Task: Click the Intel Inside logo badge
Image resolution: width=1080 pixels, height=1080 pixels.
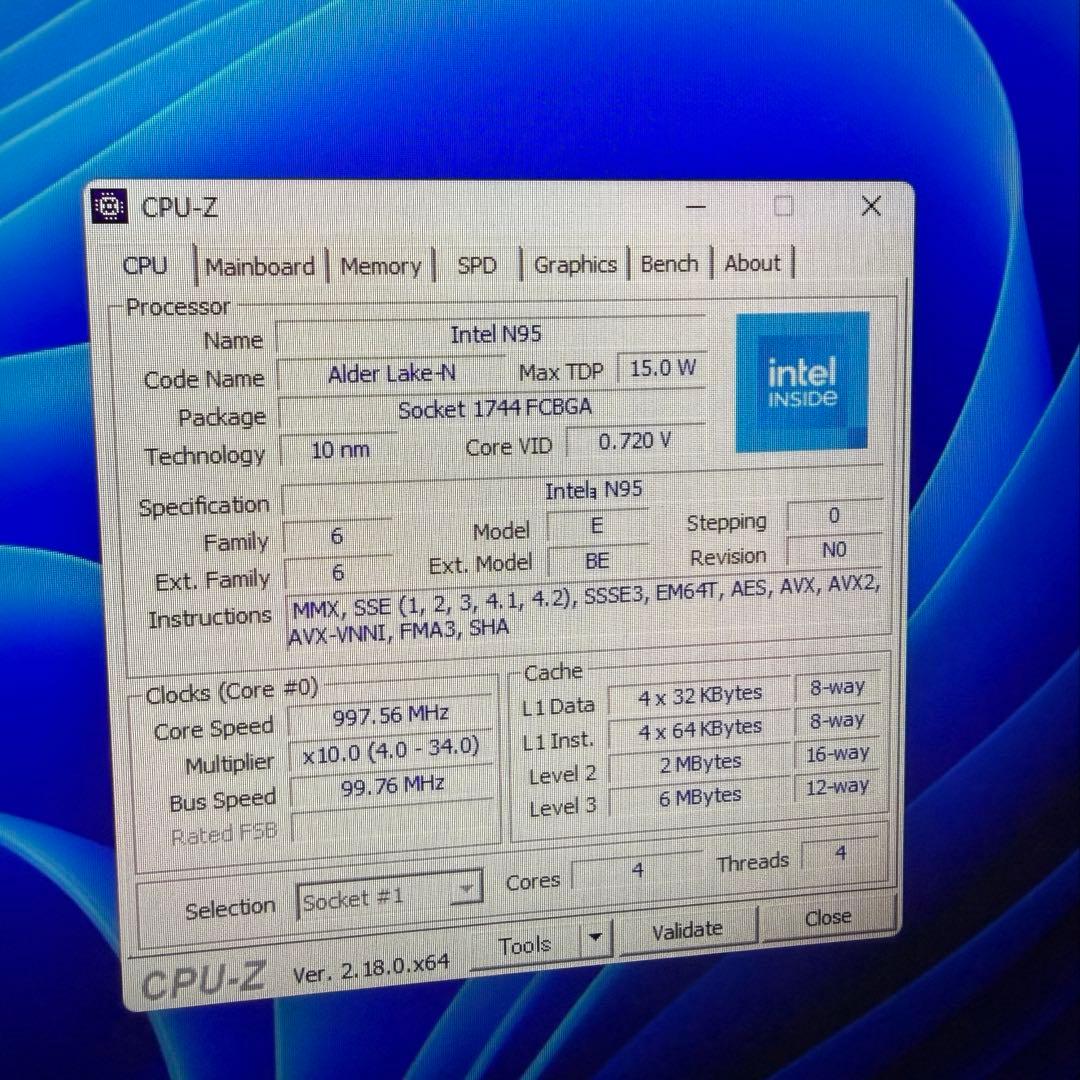Action: pos(803,382)
